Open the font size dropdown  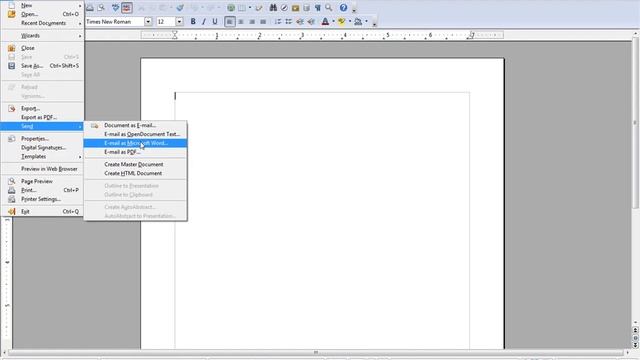click(x=179, y=22)
